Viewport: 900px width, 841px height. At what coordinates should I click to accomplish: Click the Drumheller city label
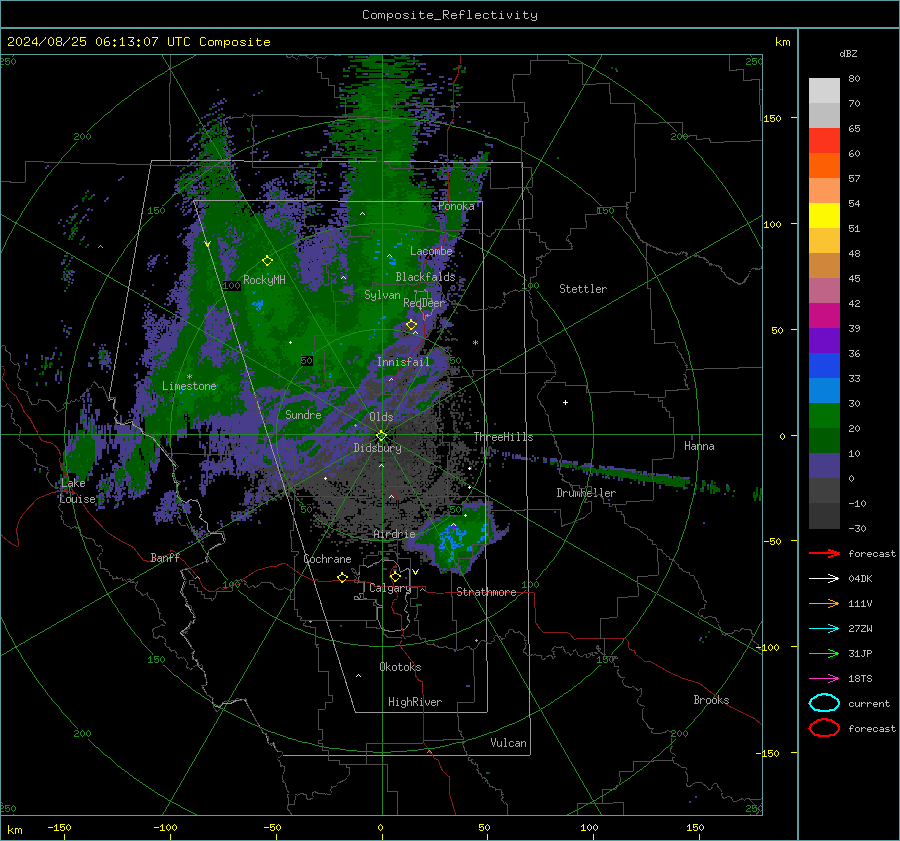click(x=586, y=493)
